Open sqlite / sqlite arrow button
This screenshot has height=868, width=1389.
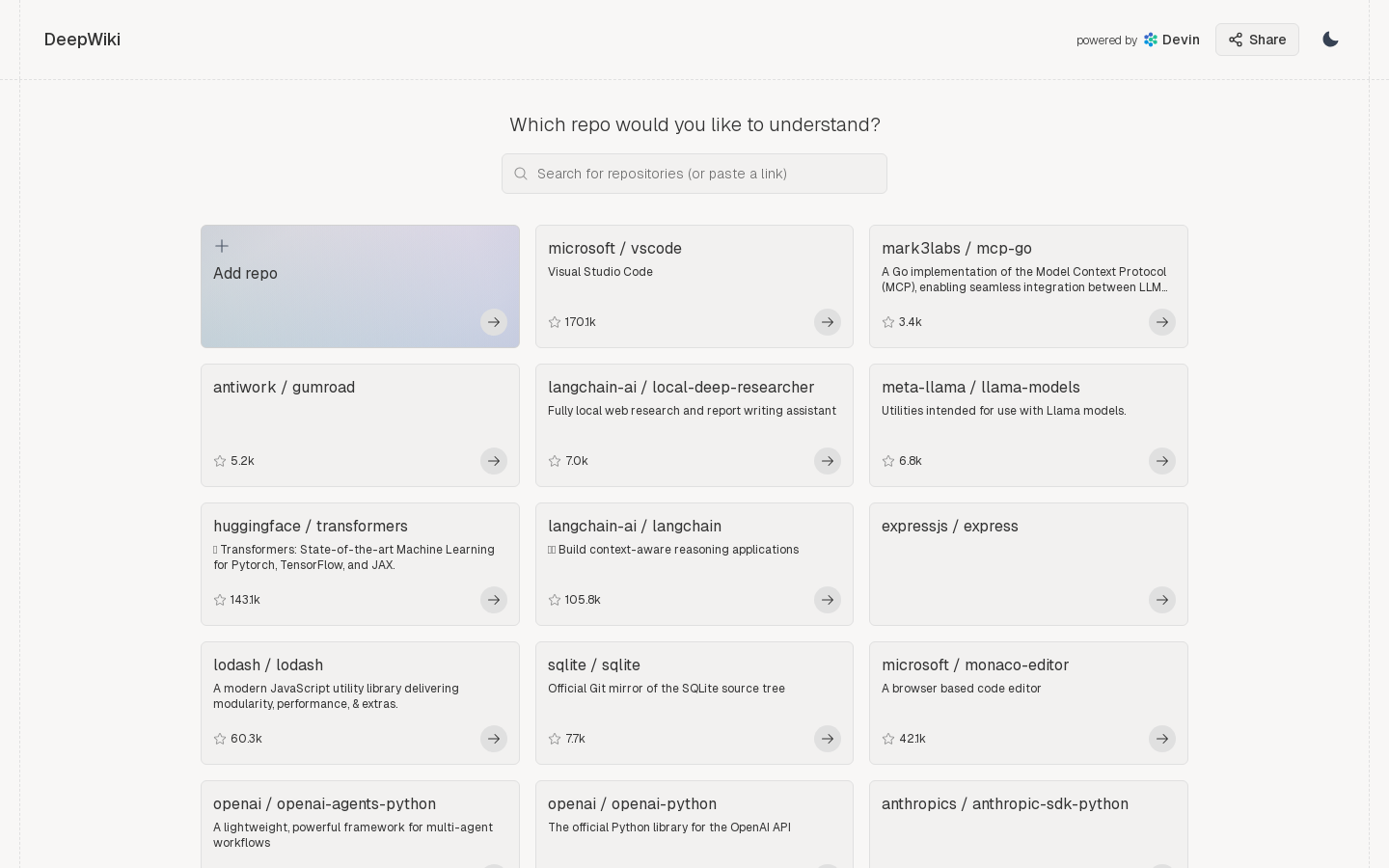pos(828,739)
